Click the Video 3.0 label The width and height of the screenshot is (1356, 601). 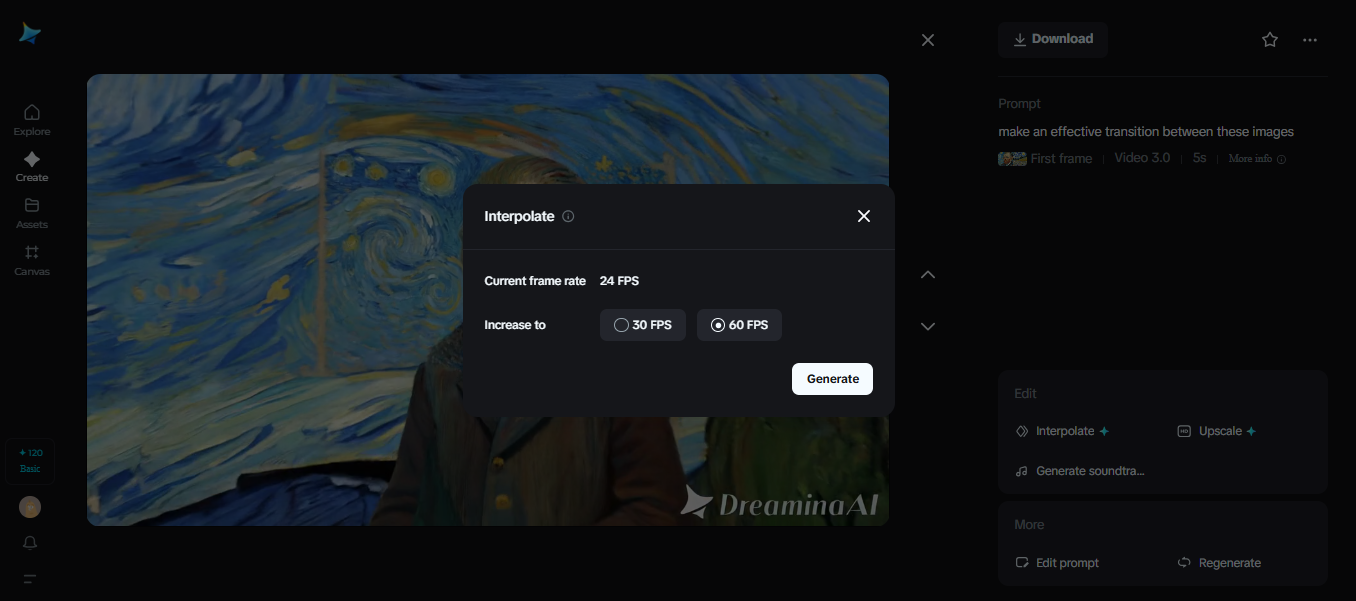point(1142,158)
